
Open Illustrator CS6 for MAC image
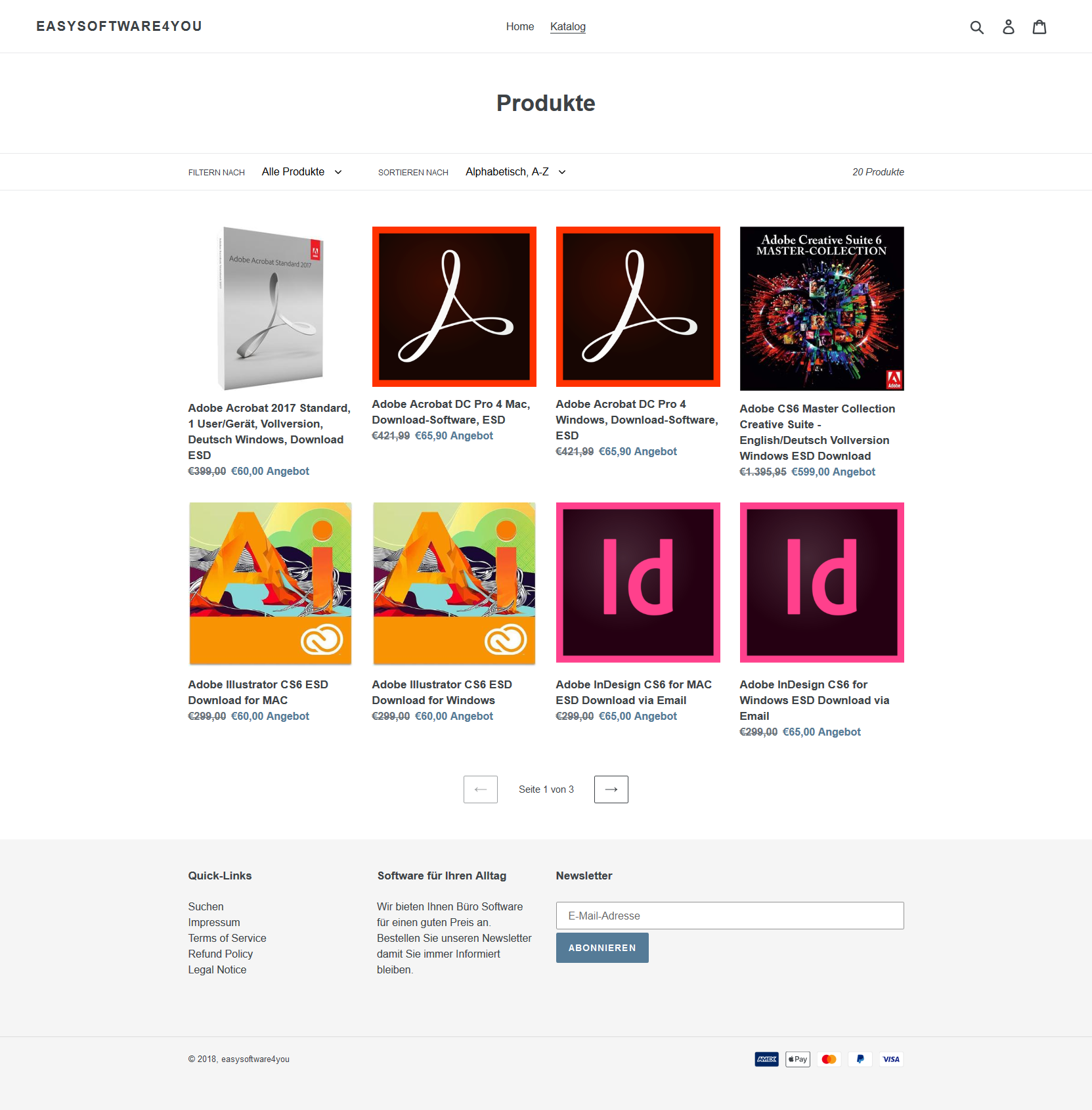point(271,584)
